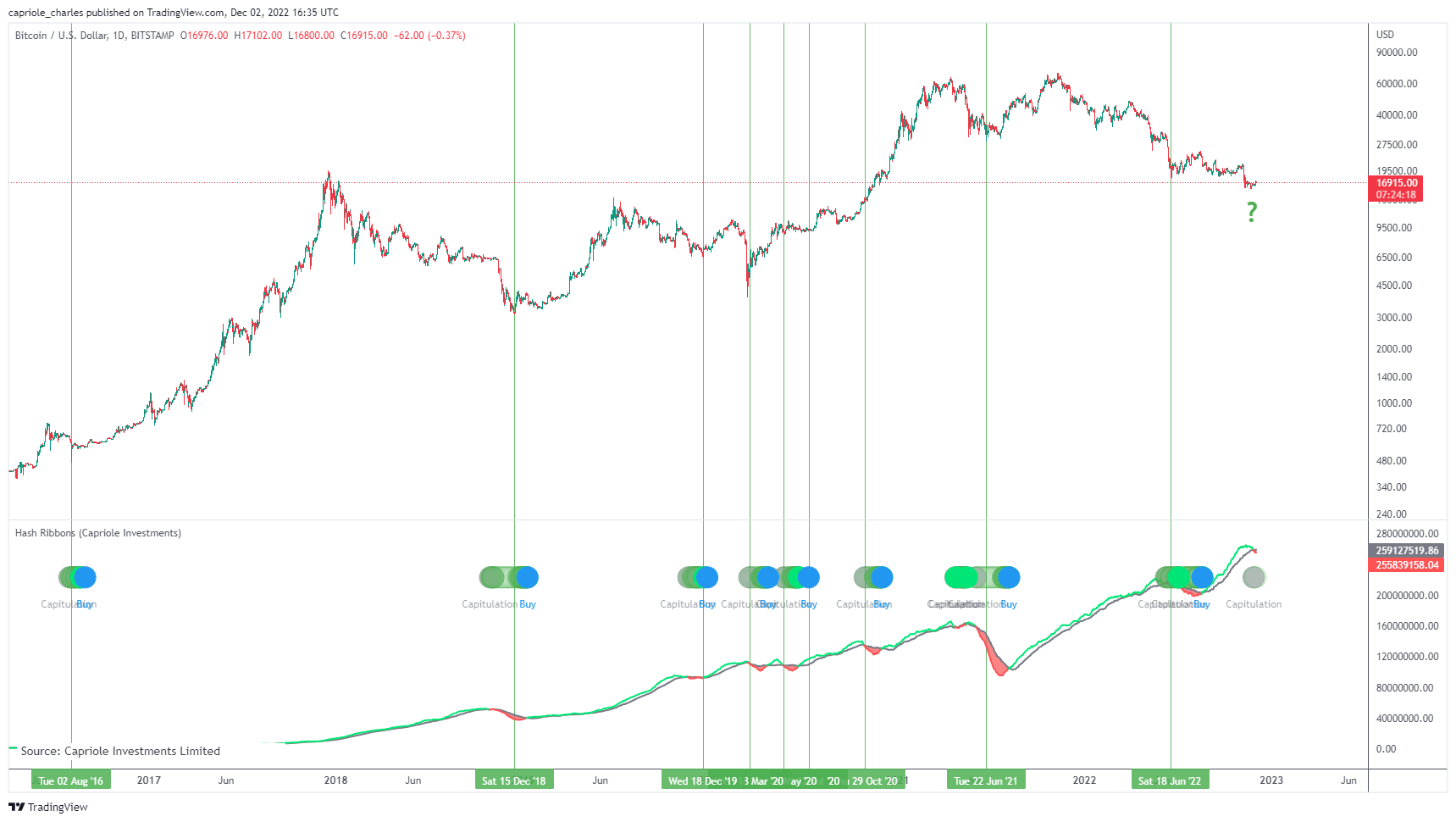This screenshot has width=1456, height=822.
Task: Click the rightmost Capitulation label
Action: click(1254, 604)
